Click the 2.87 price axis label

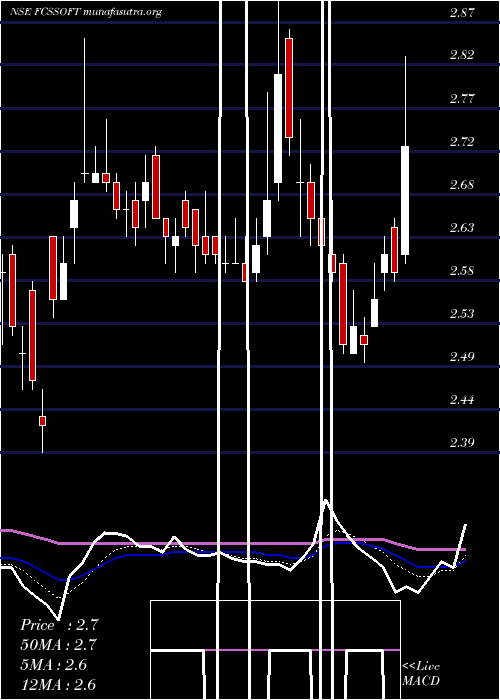pos(462,13)
